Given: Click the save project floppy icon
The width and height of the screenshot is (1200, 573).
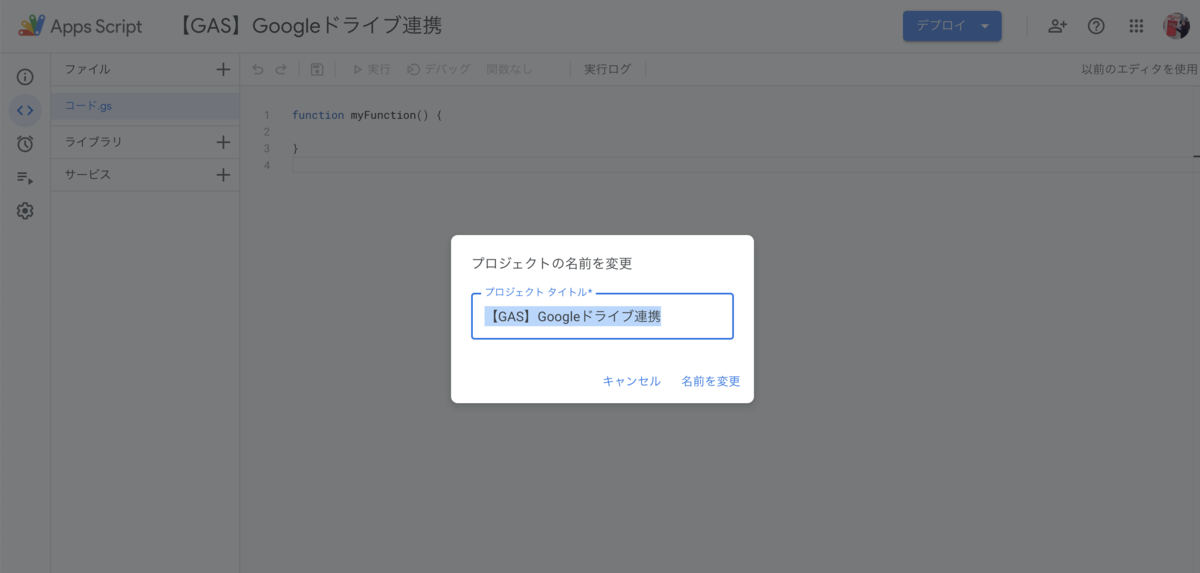Looking at the screenshot, I should [x=317, y=70].
